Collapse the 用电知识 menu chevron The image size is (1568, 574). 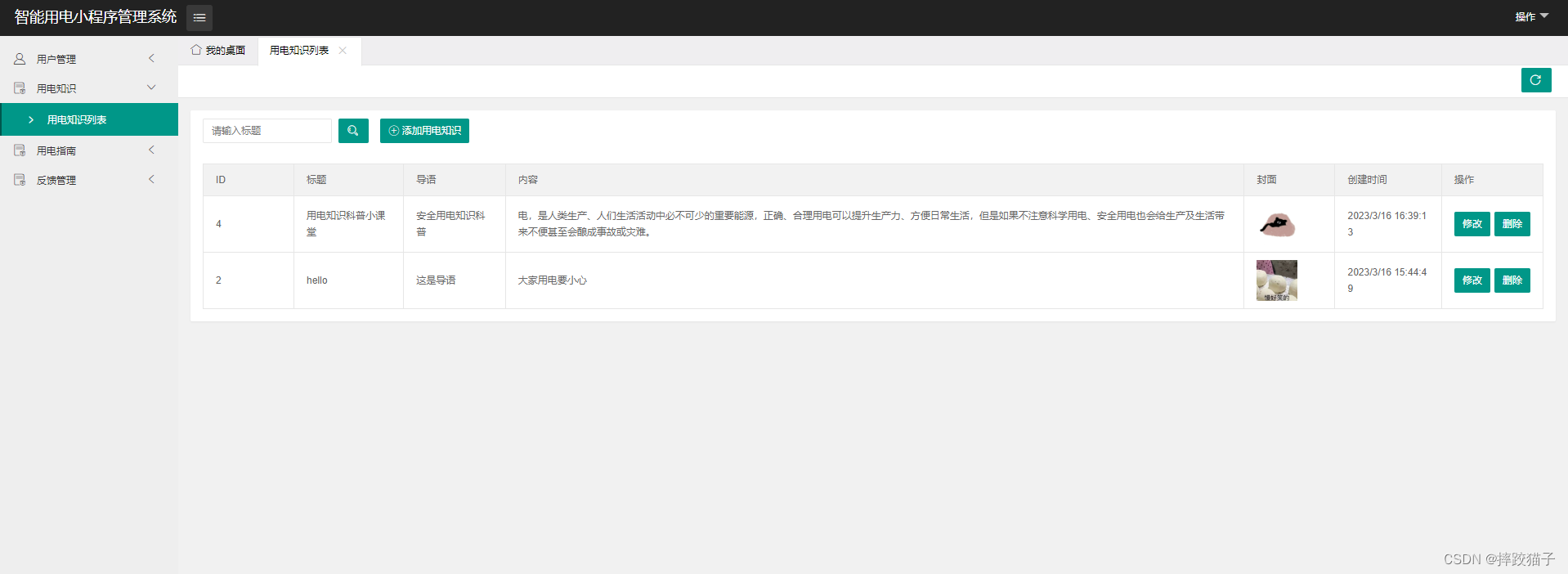151,87
